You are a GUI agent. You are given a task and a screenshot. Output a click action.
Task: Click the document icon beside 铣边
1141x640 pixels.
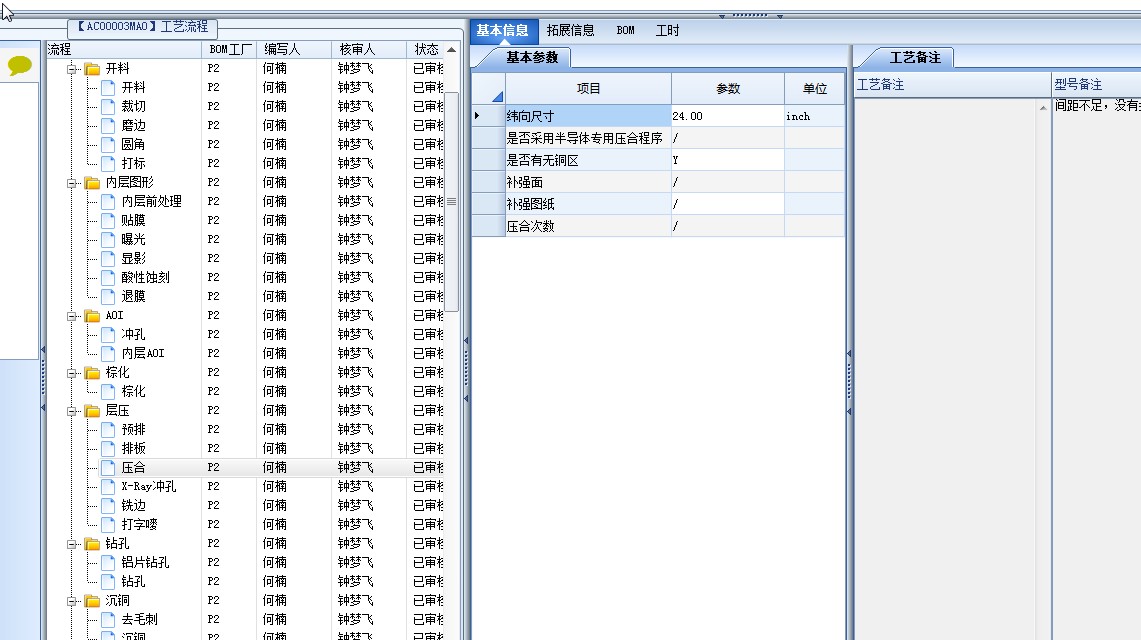point(108,505)
